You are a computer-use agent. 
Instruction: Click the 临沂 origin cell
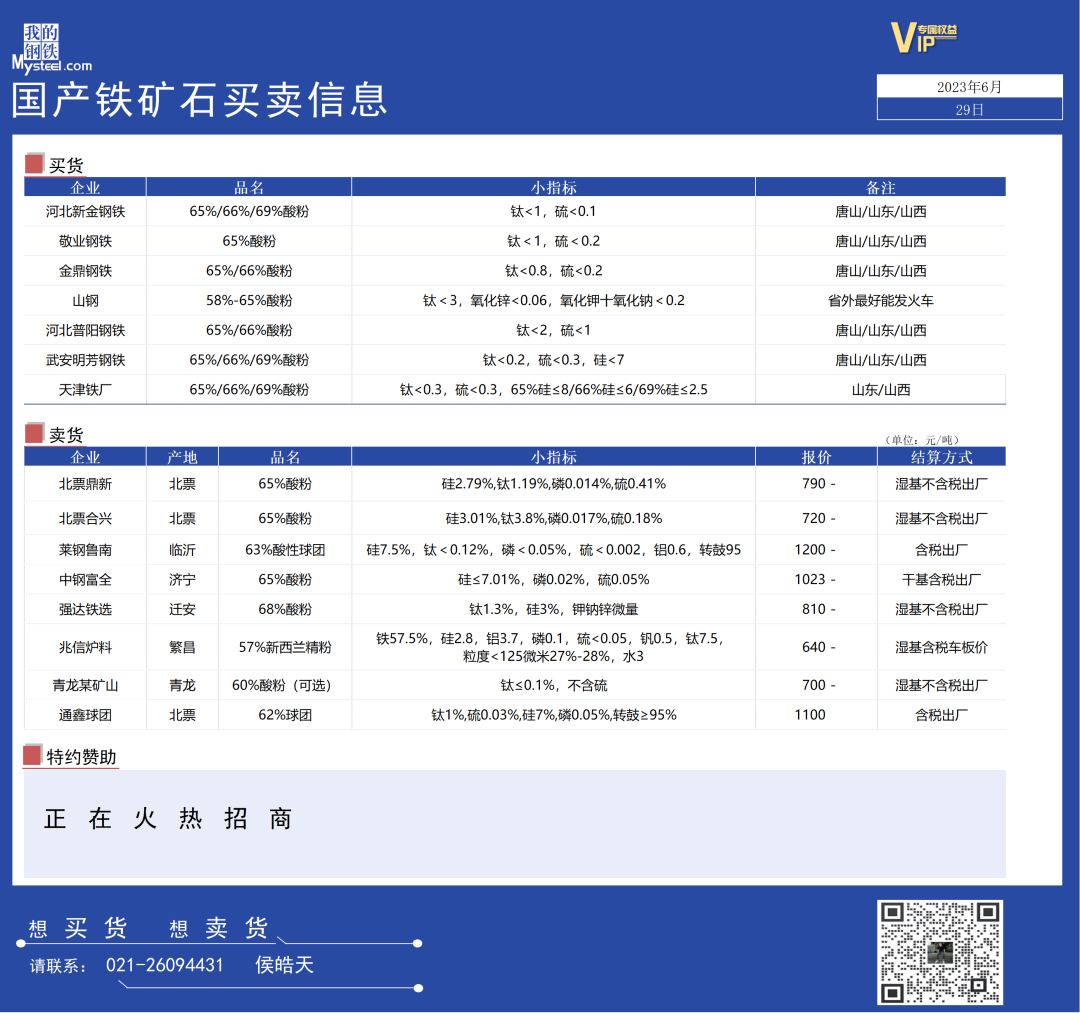[182, 550]
